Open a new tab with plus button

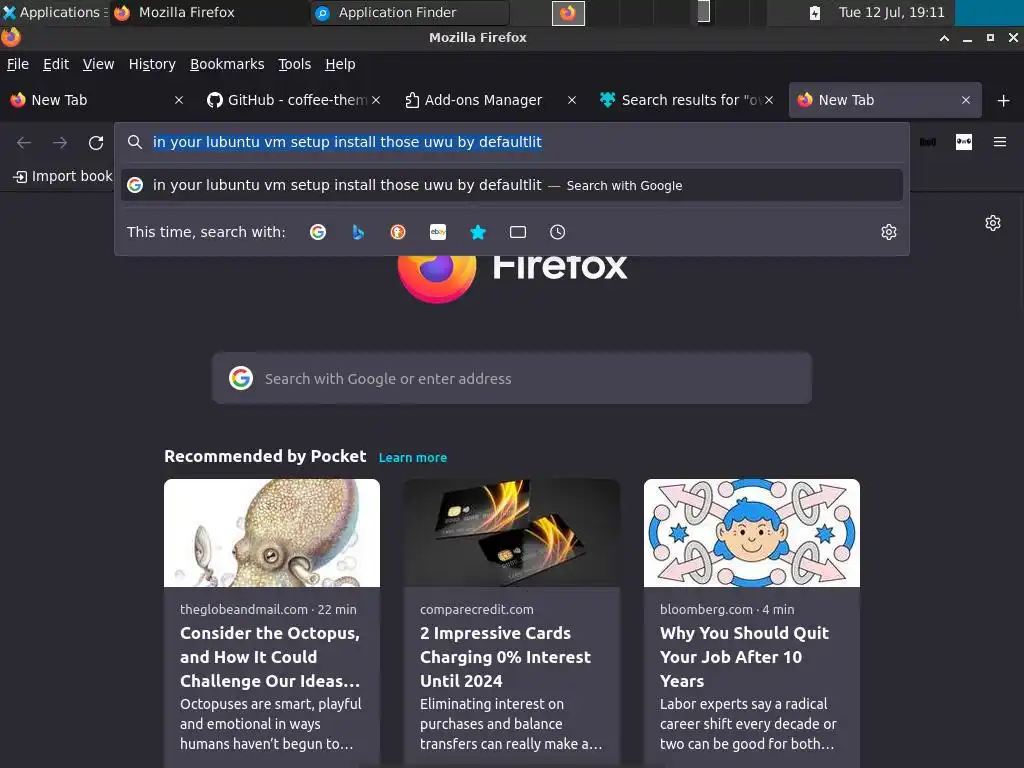click(x=1004, y=101)
